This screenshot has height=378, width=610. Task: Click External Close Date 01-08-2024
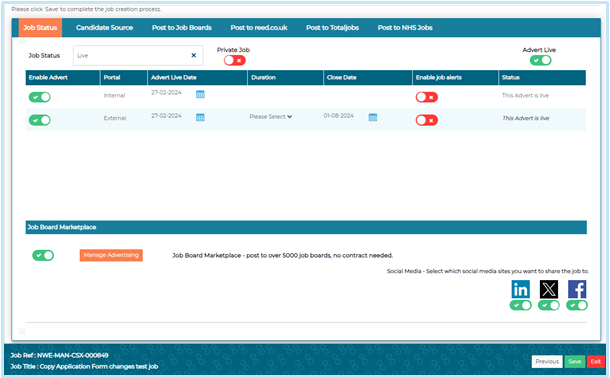(x=338, y=116)
